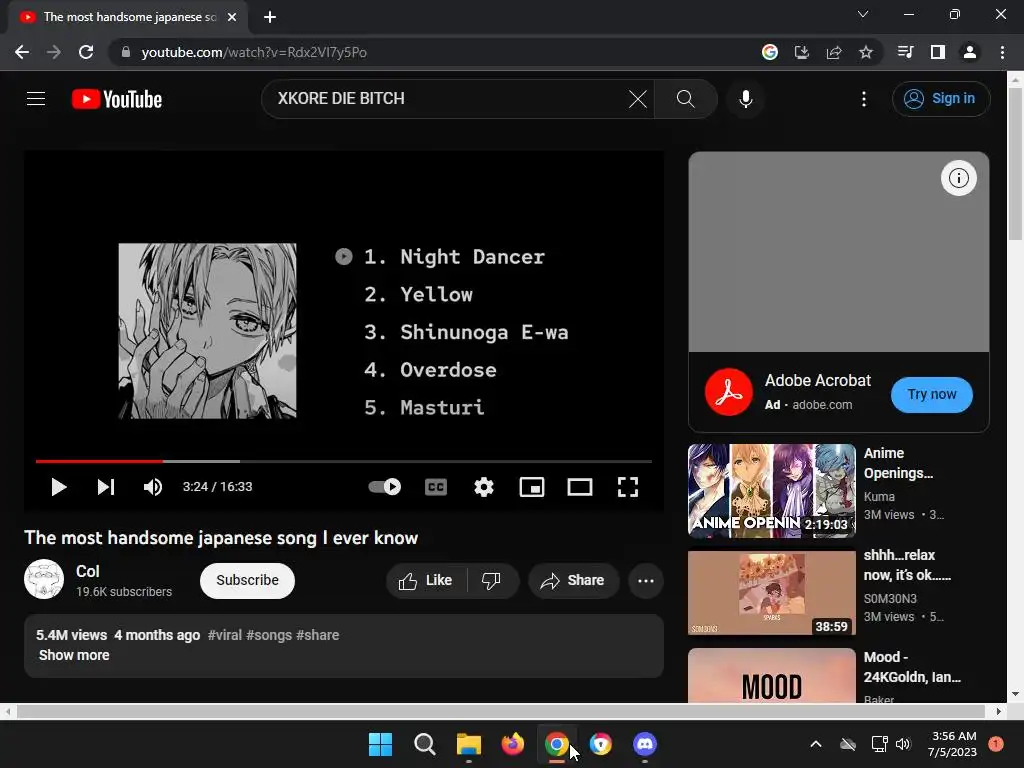Click the install app icon in address bar
Viewport: 1024px width, 768px height.
pos(802,52)
